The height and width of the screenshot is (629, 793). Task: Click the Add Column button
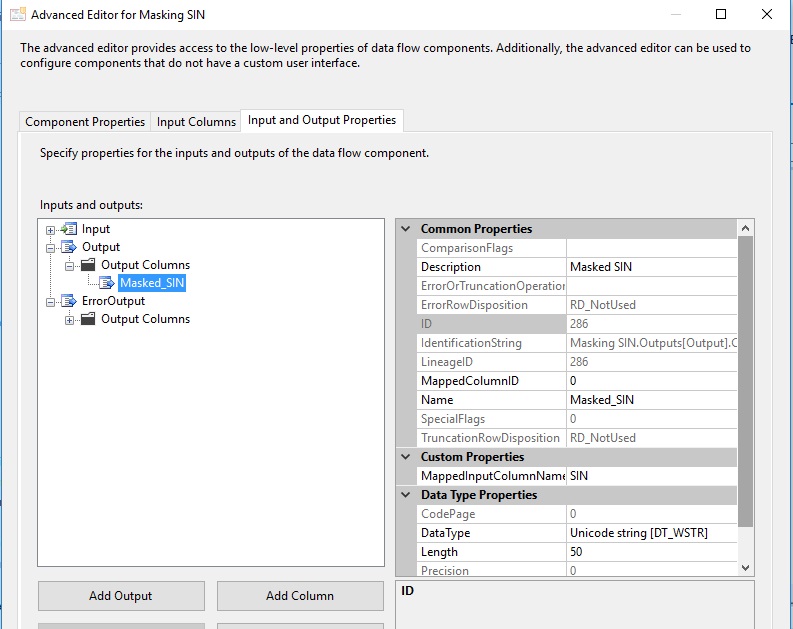300,596
